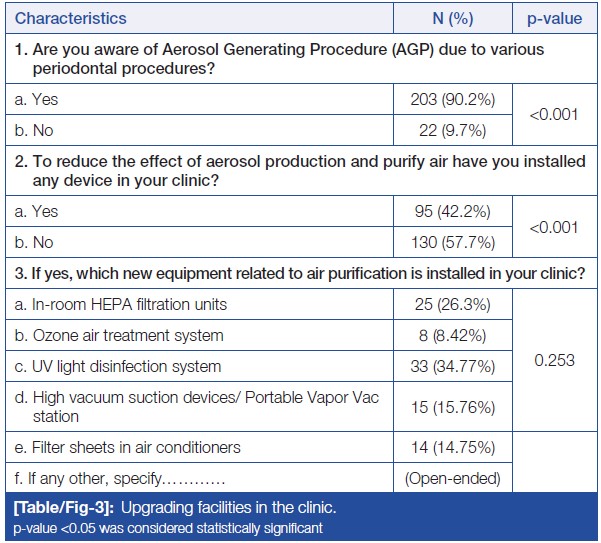The height and width of the screenshot is (543, 601).
Task: Click the statistical significance footnote
Action: [x=166, y=527]
